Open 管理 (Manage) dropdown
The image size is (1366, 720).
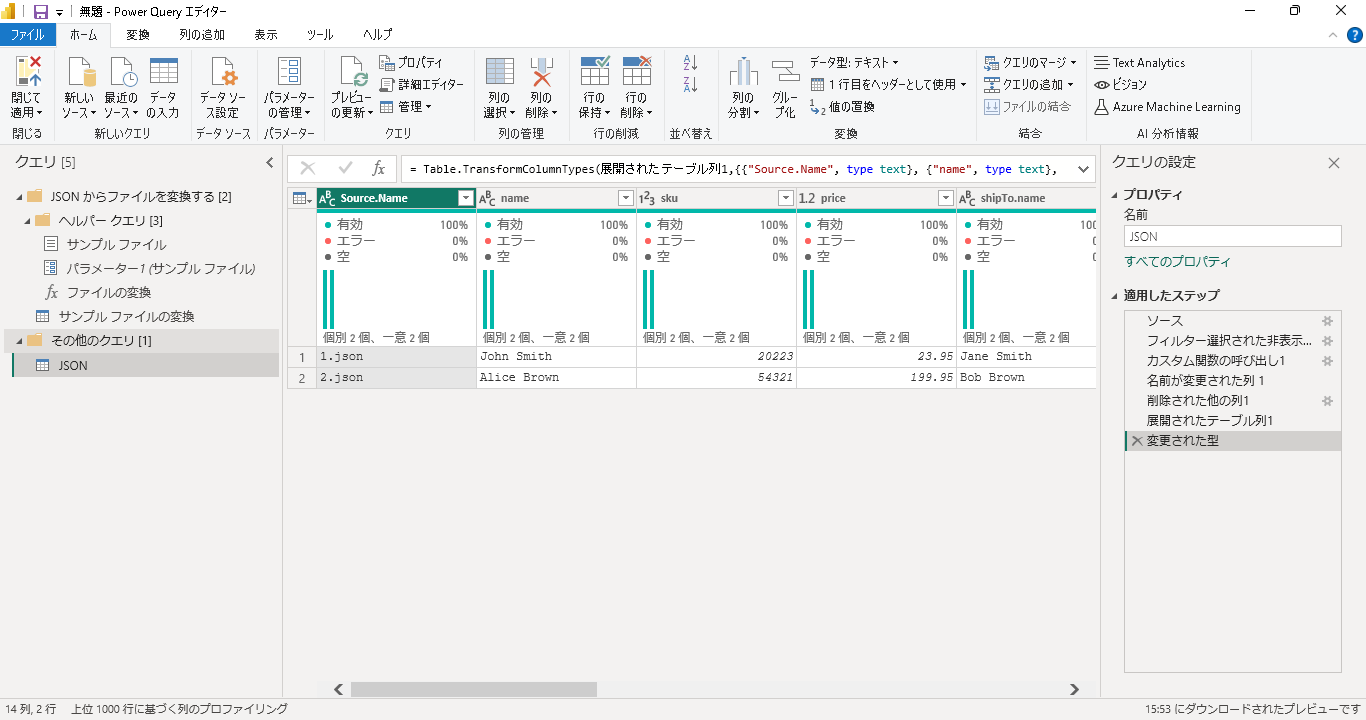tap(405, 107)
